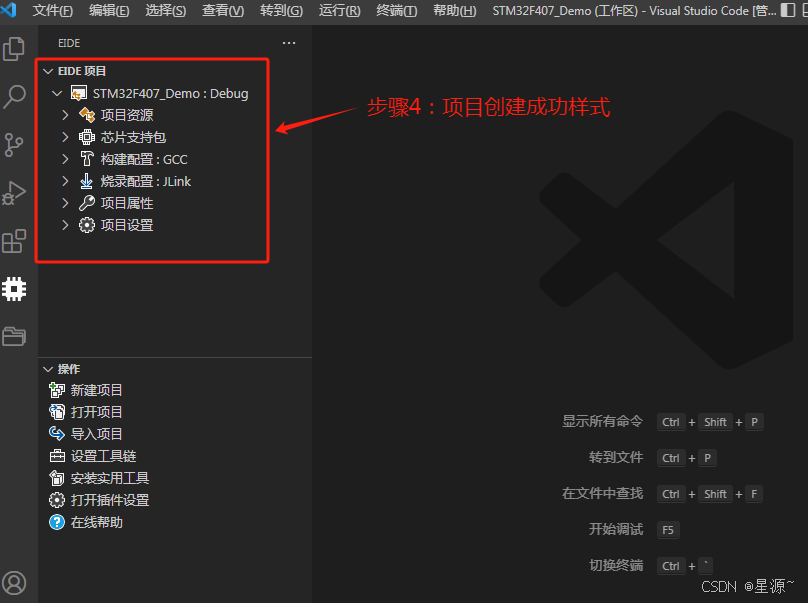The height and width of the screenshot is (603, 808).
Task: Expand the 项目设置 node chevron
Action: 65,225
